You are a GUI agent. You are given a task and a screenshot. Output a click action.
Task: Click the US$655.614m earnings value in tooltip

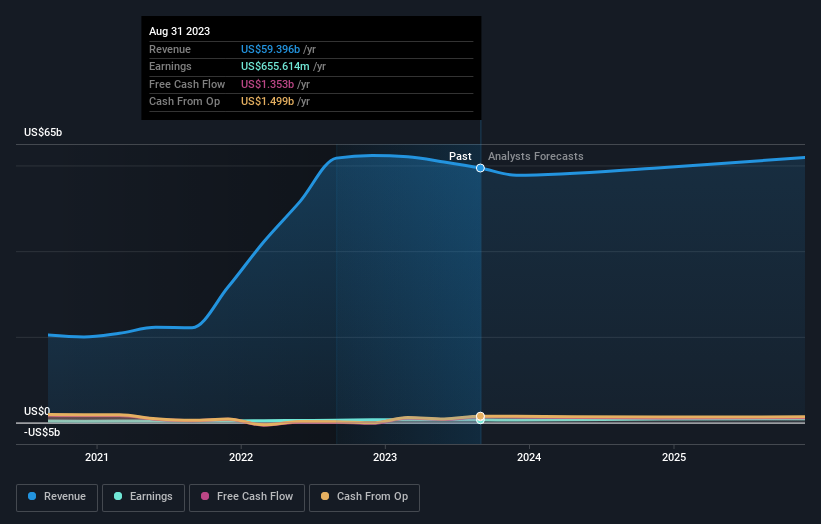pyautogui.click(x=275, y=66)
